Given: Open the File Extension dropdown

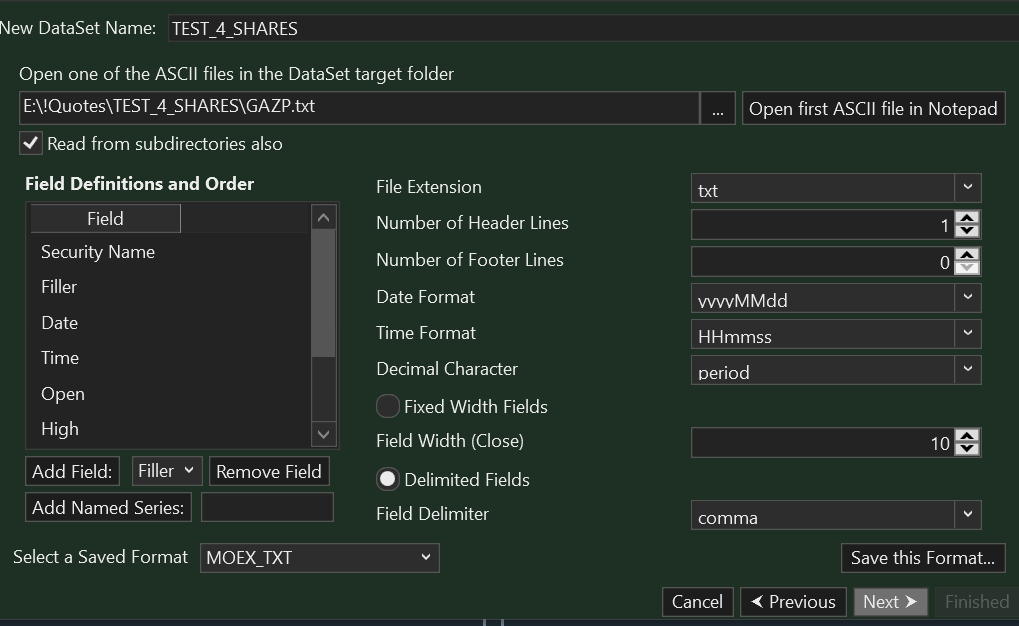Looking at the screenshot, I should point(967,188).
